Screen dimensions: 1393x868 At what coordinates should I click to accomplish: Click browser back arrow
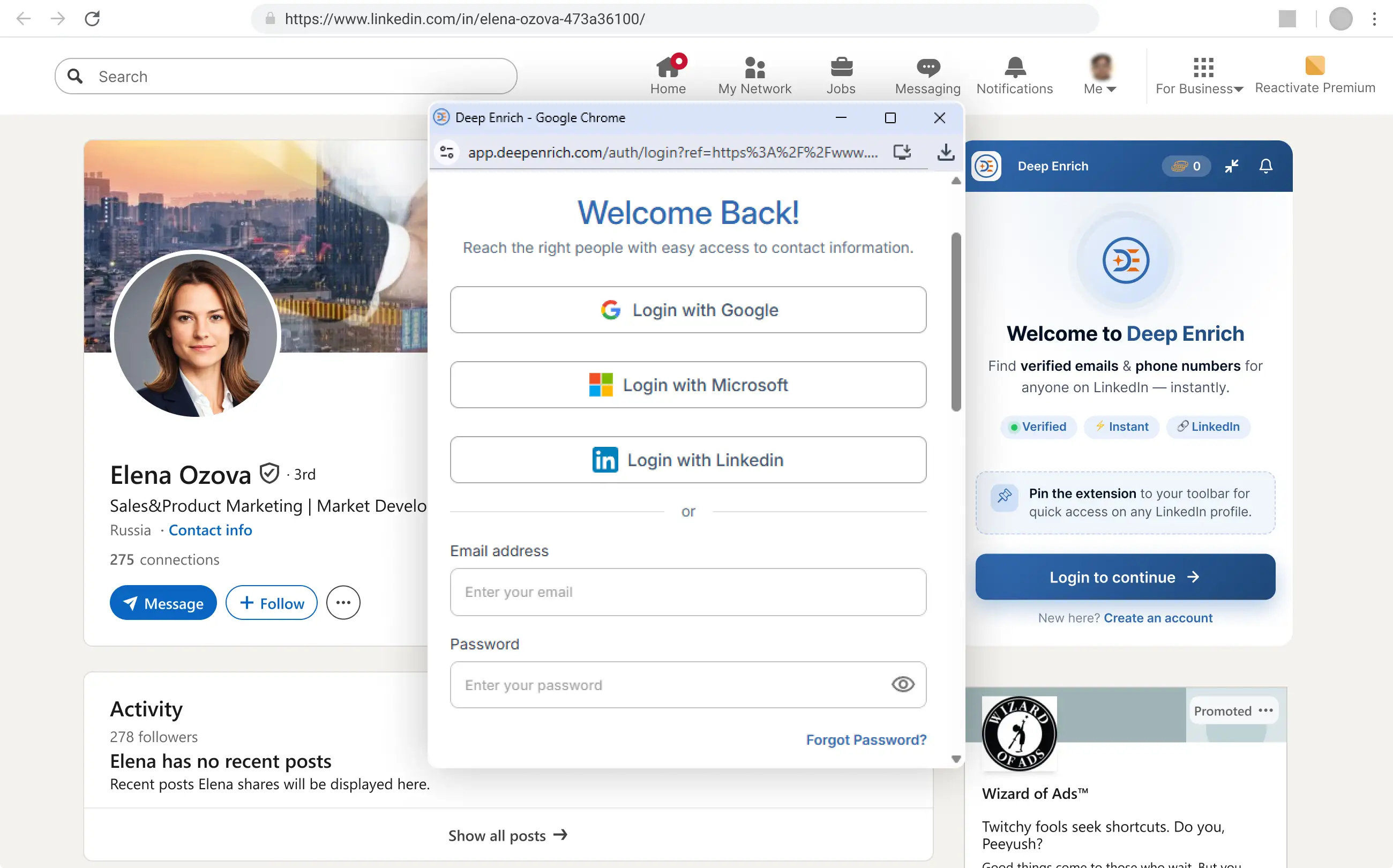[x=24, y=19]
